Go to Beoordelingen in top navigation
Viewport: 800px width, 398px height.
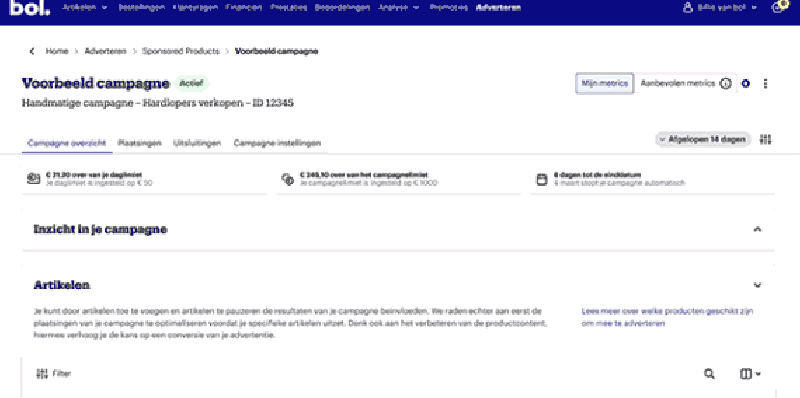pyautogui.click(x=342, y=8)
